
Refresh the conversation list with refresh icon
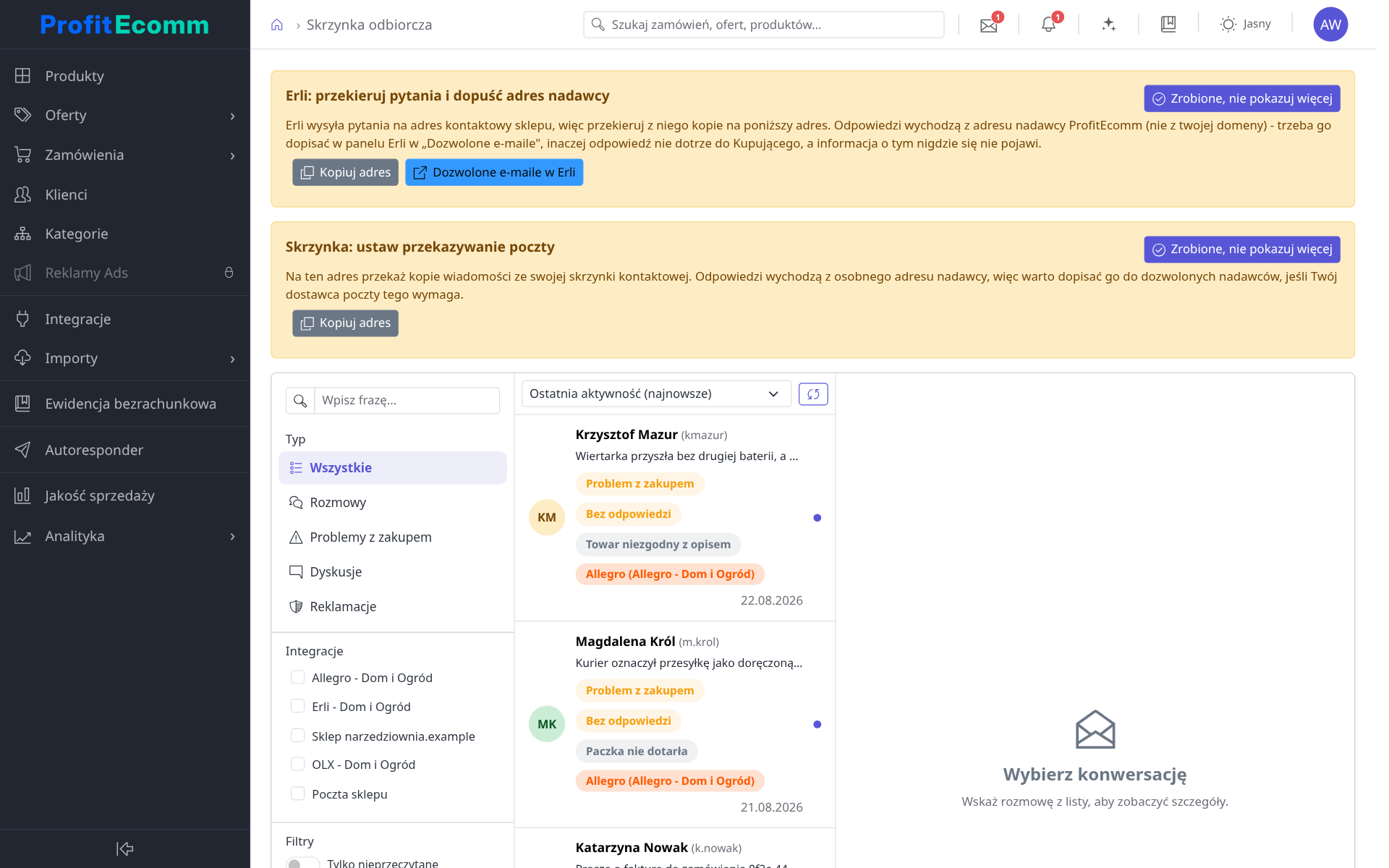[x=813, y=394]
